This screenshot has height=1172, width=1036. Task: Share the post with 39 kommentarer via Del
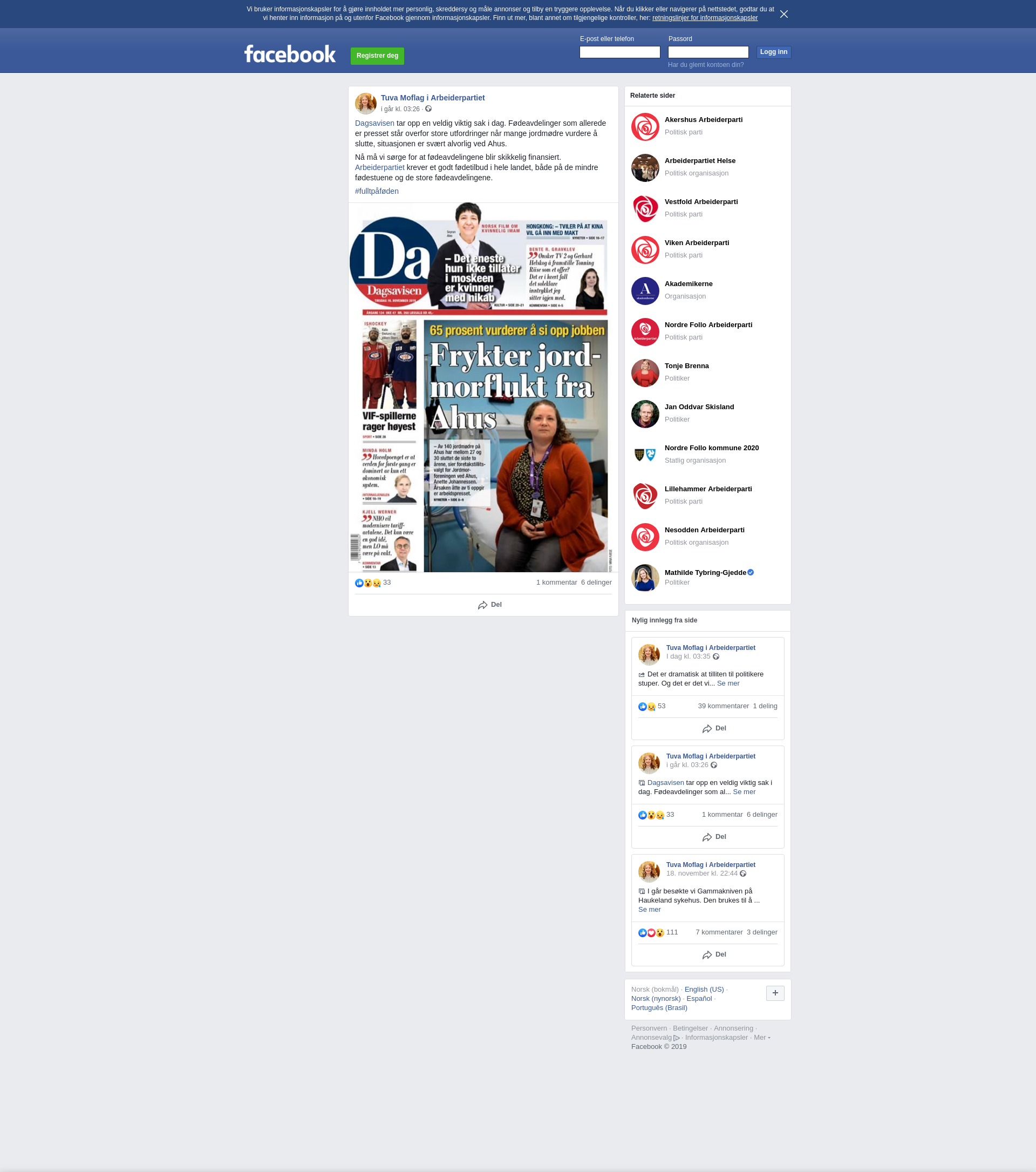click(714, 729)
